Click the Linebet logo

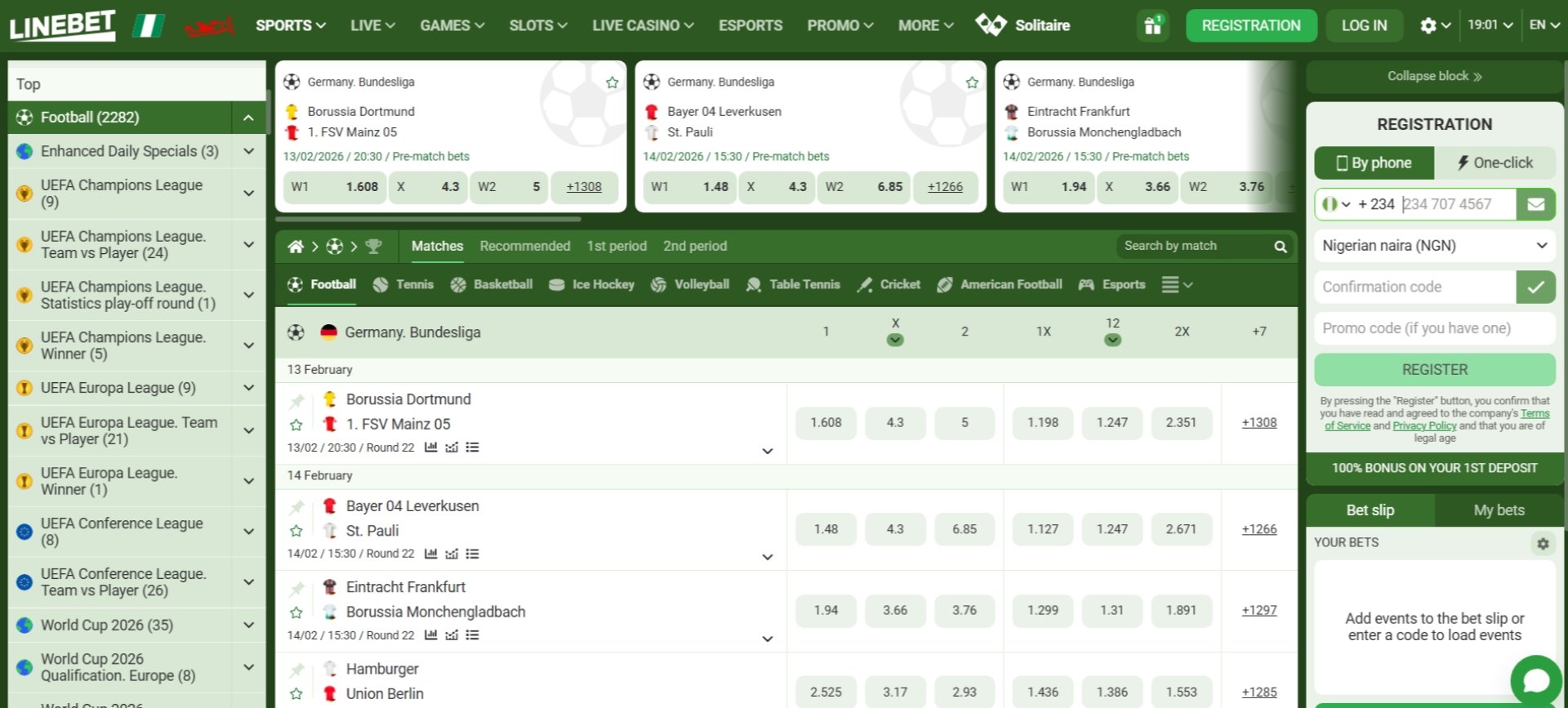tap(63, 25)
